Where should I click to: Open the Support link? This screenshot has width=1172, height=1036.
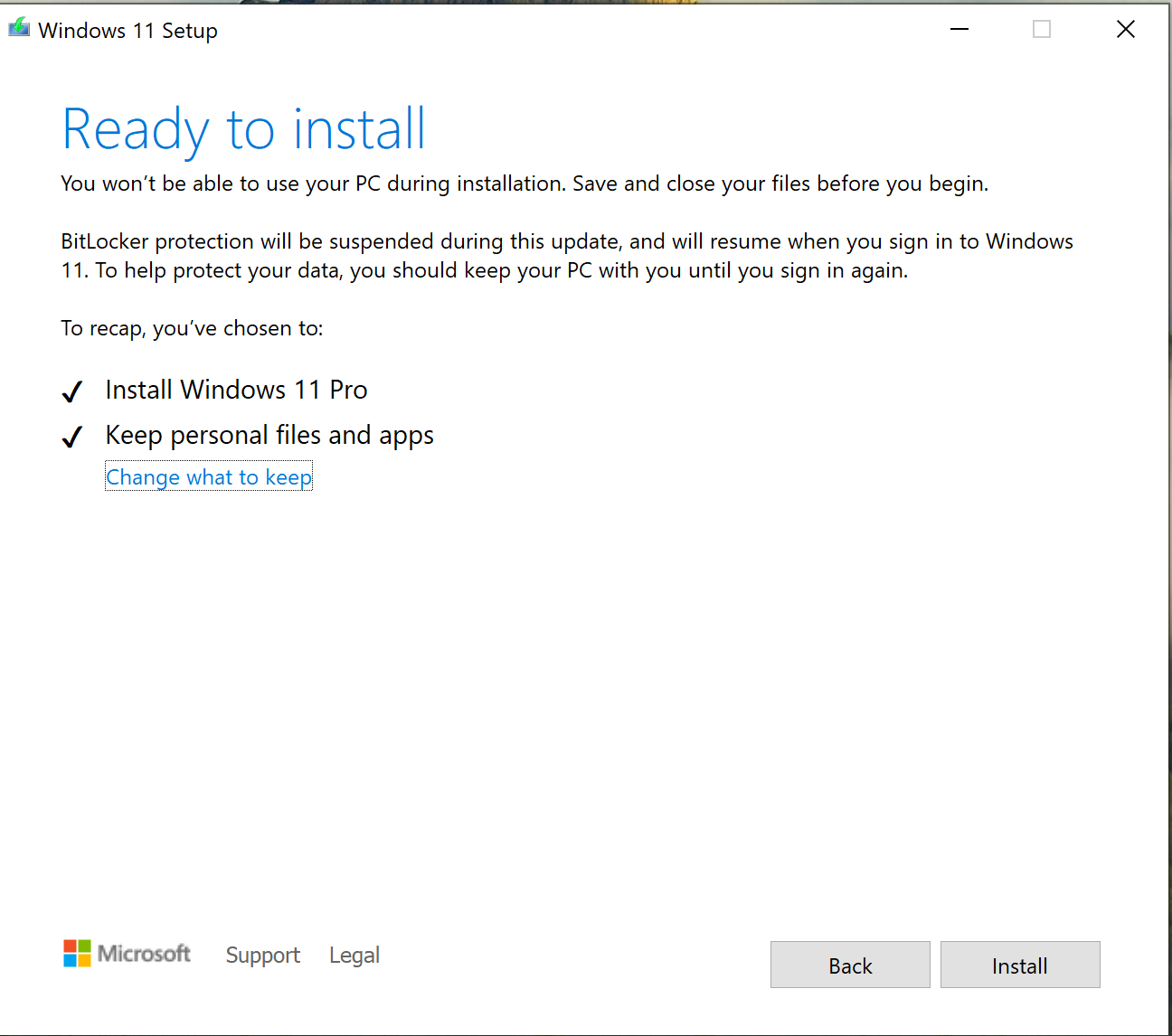[x=262, y=955]
